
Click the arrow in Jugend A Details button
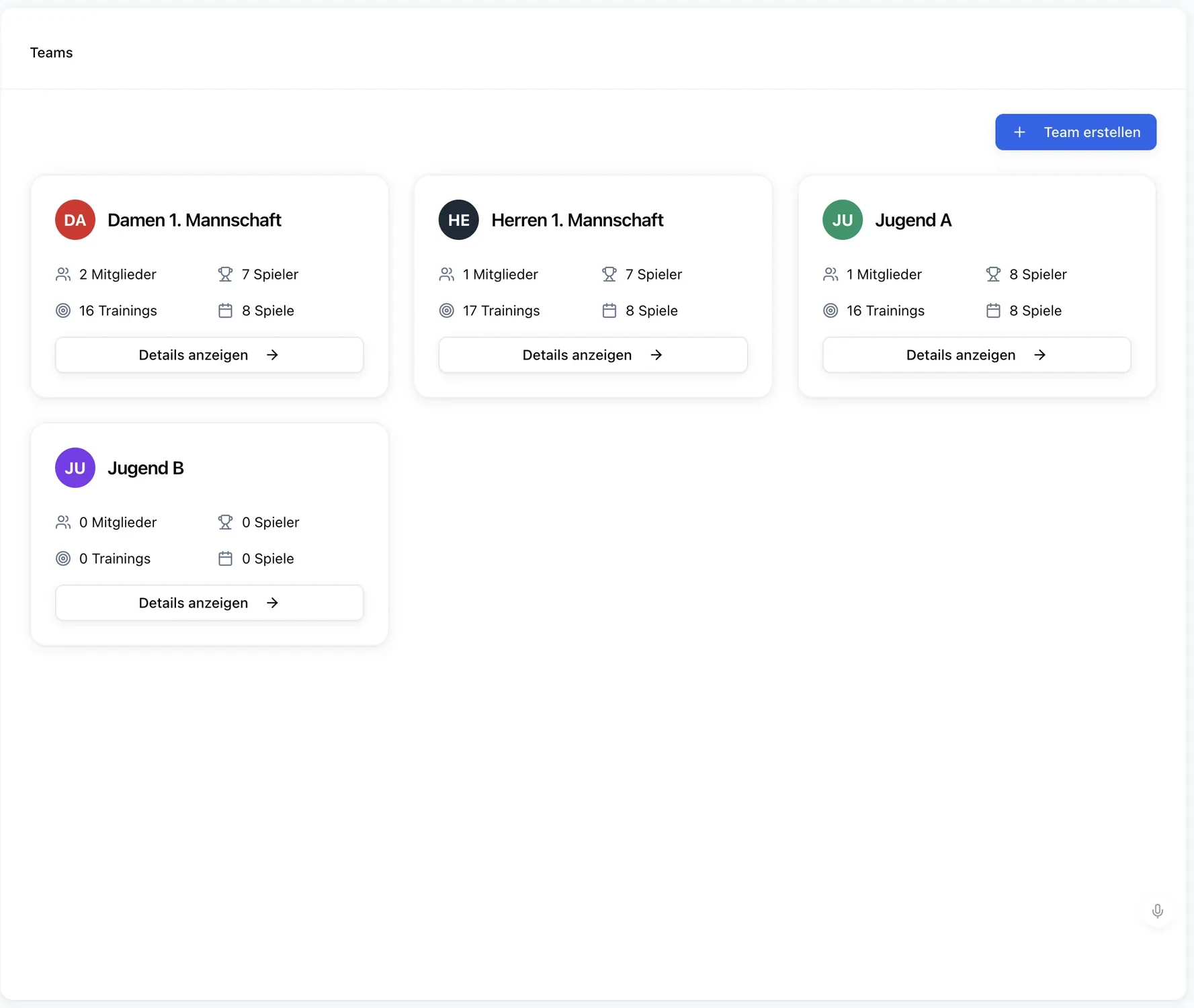tap(1039, 355)
